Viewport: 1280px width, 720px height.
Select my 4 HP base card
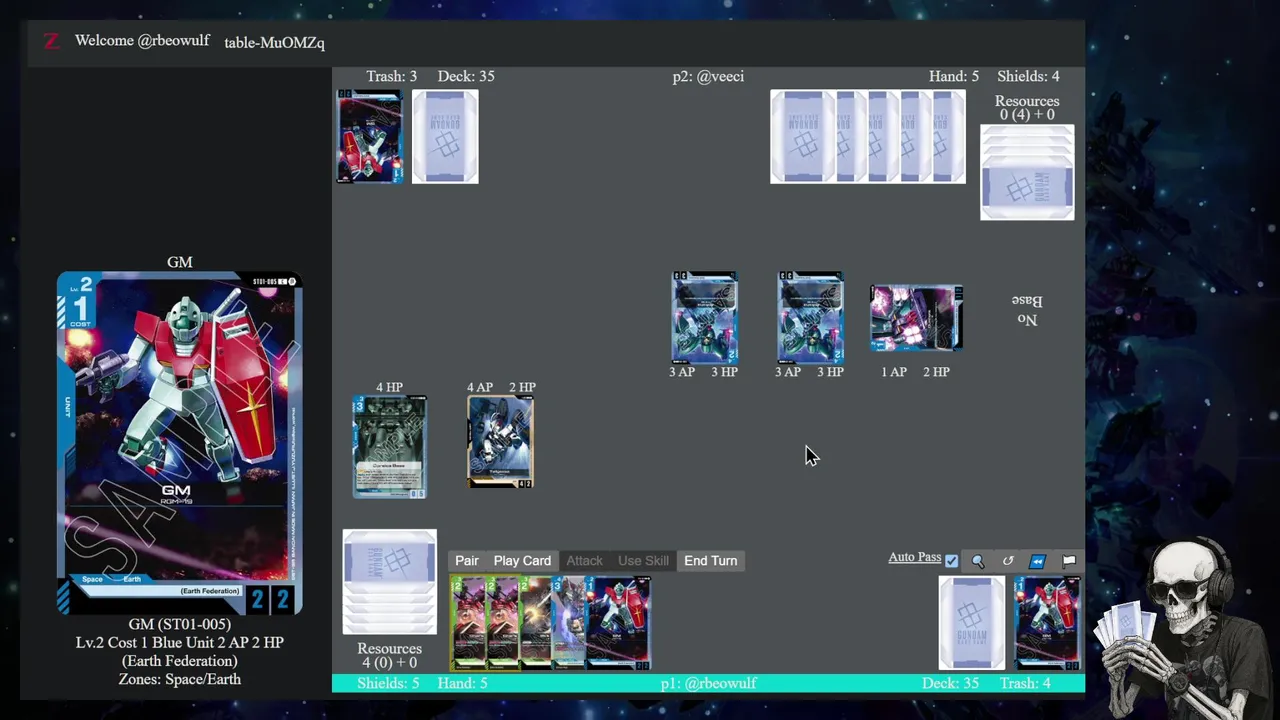click(x=390, y=447)
